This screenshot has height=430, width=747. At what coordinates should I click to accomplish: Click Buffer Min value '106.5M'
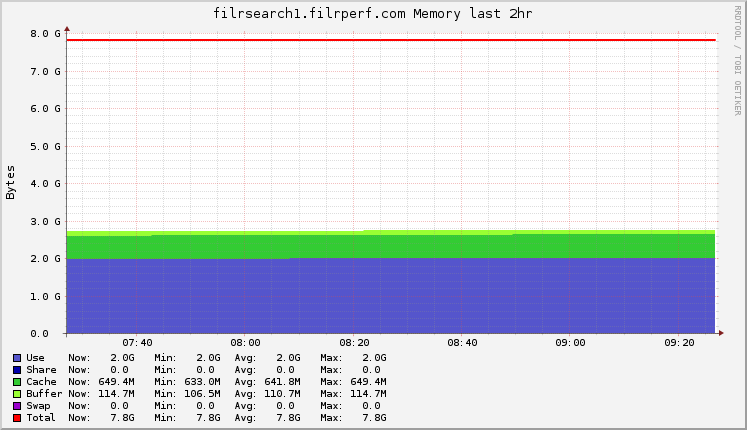pyautogui.click(x=202, y=394)
